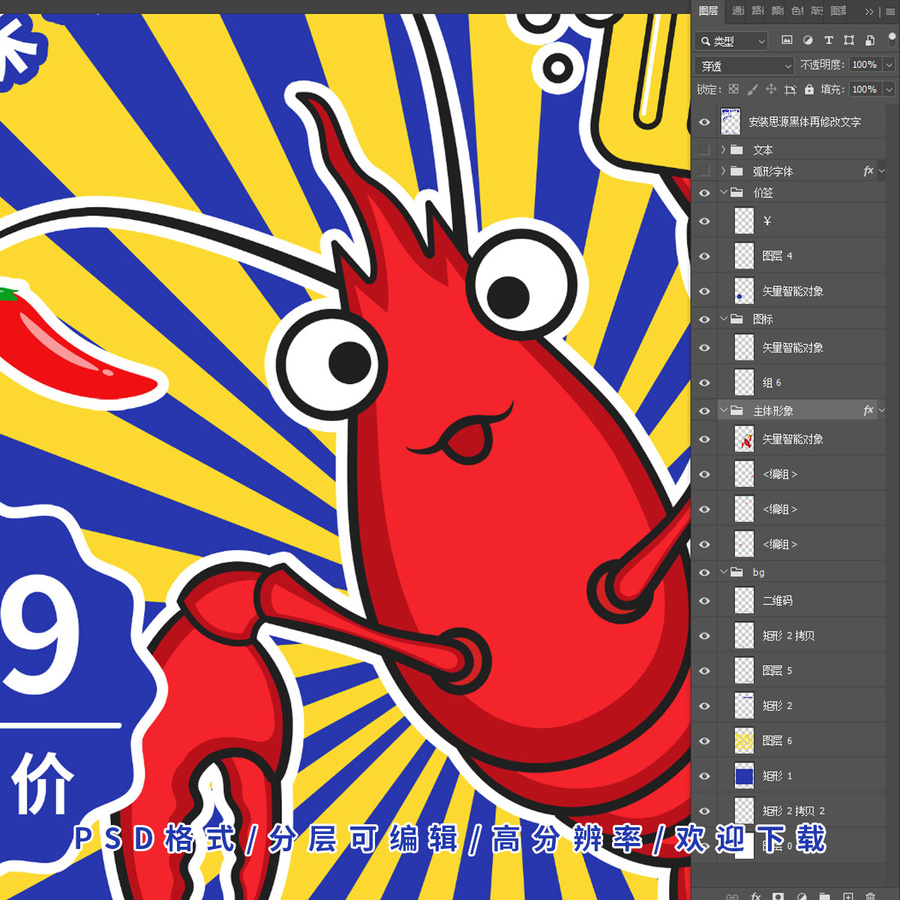Hide the 图层 4 layer
900x900 pixels.
pyautogui.click(x=704, y=256)
